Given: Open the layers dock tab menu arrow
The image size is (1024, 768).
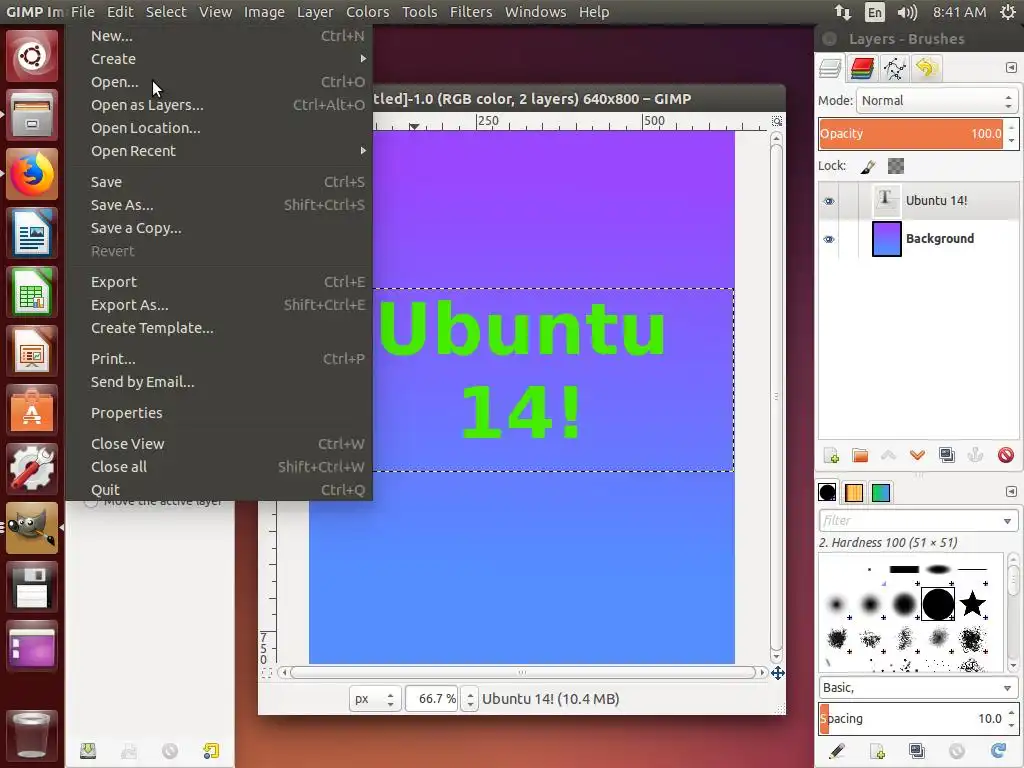Looking at the screenshot, I should click(x=1011, y=67).
